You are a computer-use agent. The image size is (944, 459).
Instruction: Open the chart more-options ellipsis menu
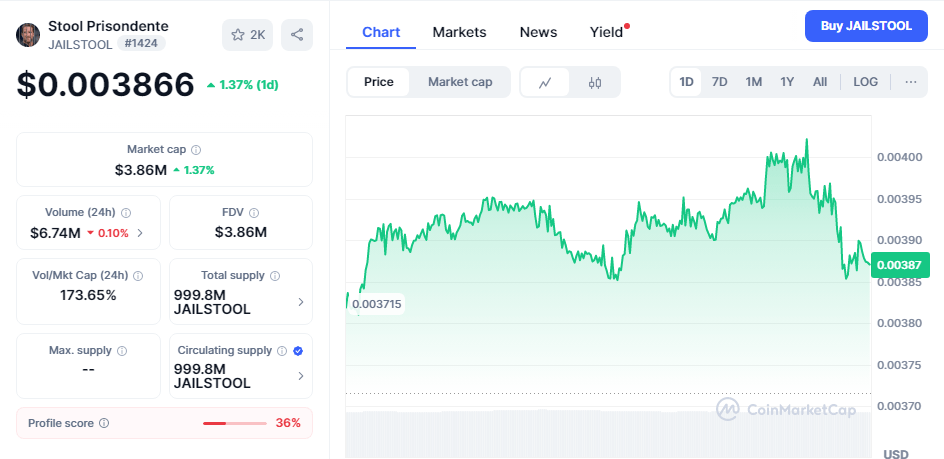click(x=911, y=82)
